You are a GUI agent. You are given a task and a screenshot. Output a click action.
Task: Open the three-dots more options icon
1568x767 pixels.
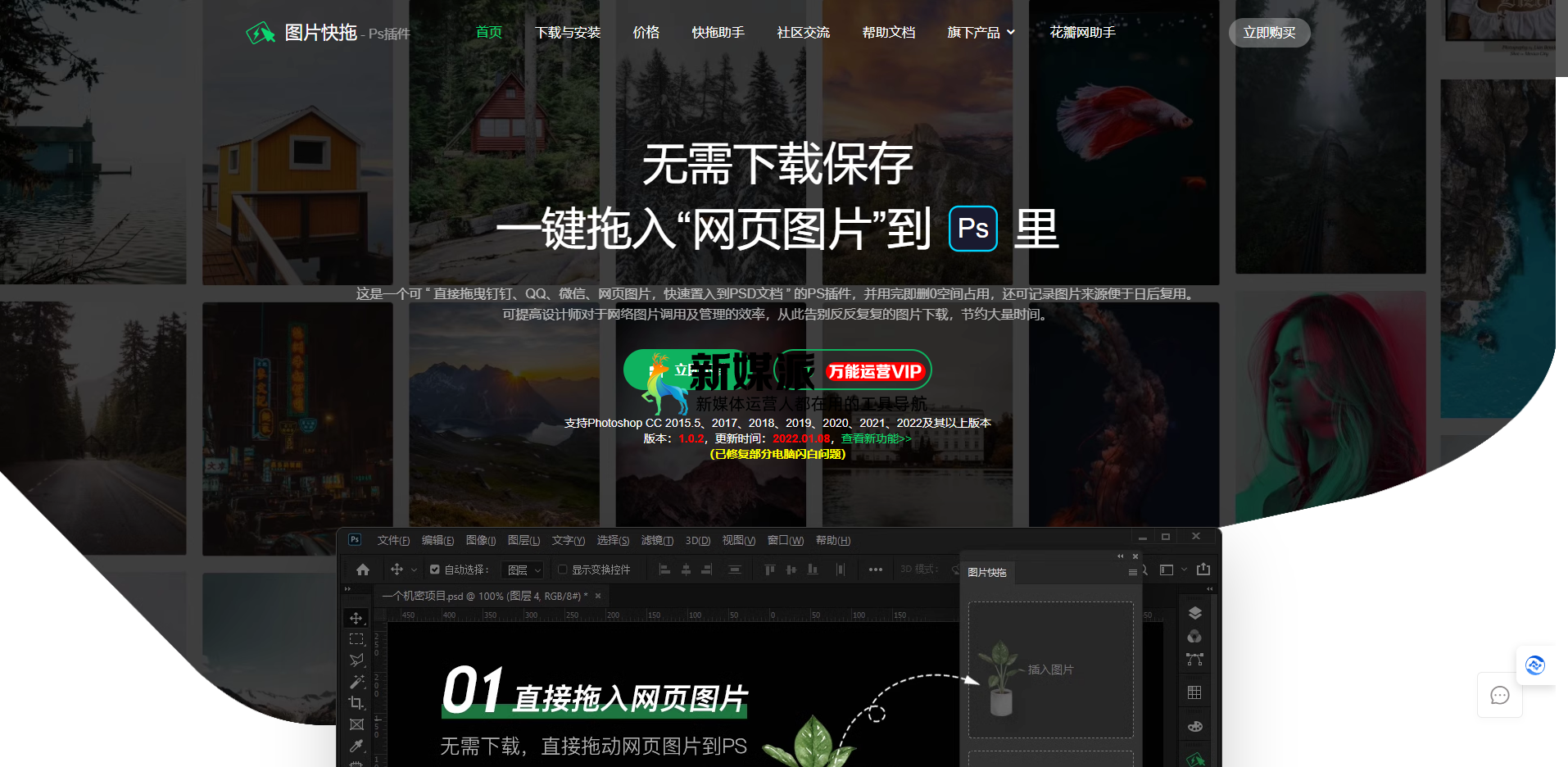[875, 570]
